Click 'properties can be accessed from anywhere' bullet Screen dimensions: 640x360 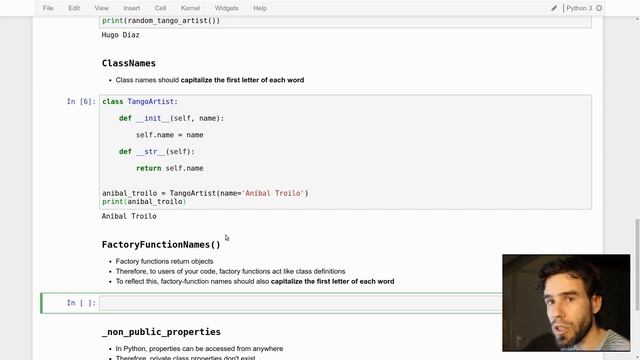coord(199,349)
